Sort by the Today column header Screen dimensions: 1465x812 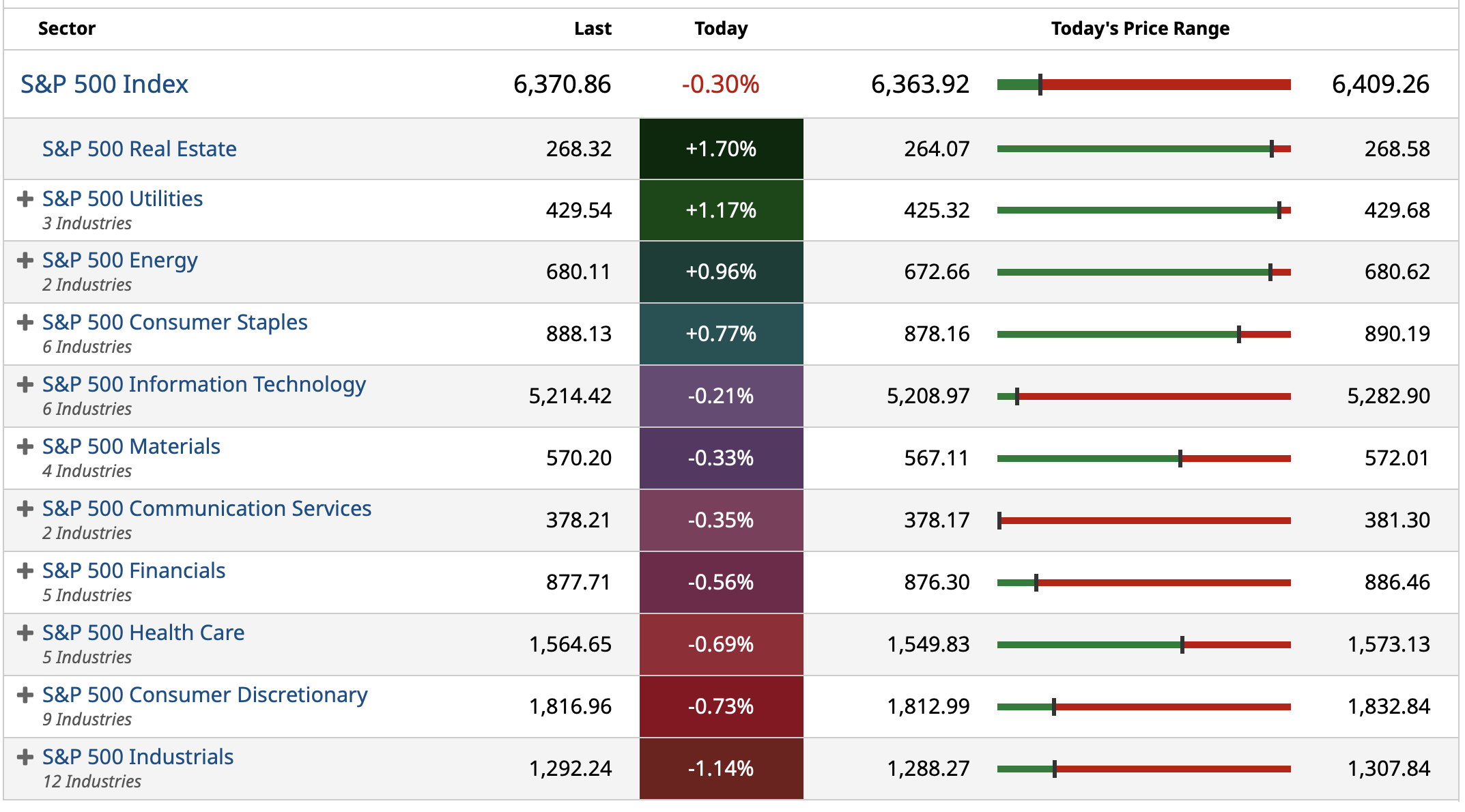coord(721,29)
